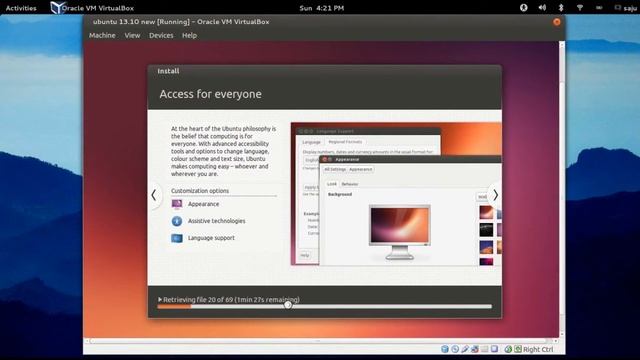Click the vertical scrollbar of VM window
640x360 pixels.
point(562,190)
